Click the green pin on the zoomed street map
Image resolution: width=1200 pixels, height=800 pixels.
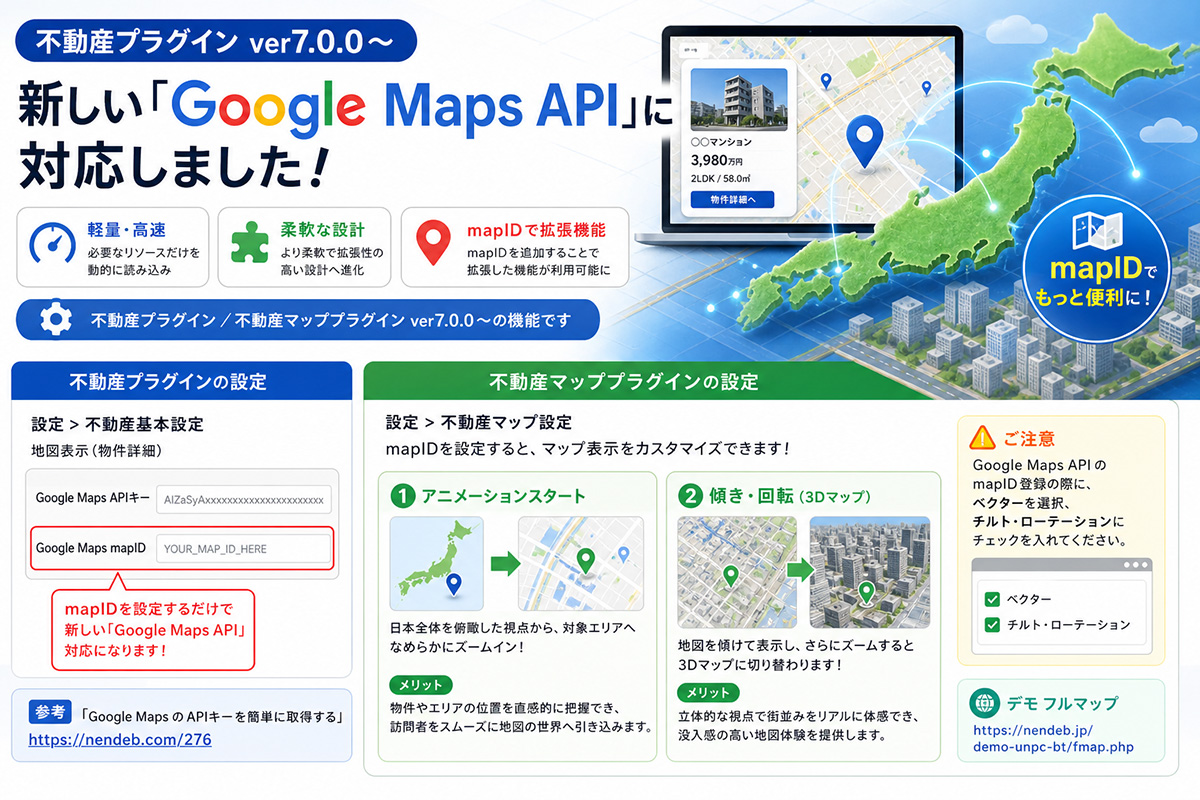pos(586,562)
